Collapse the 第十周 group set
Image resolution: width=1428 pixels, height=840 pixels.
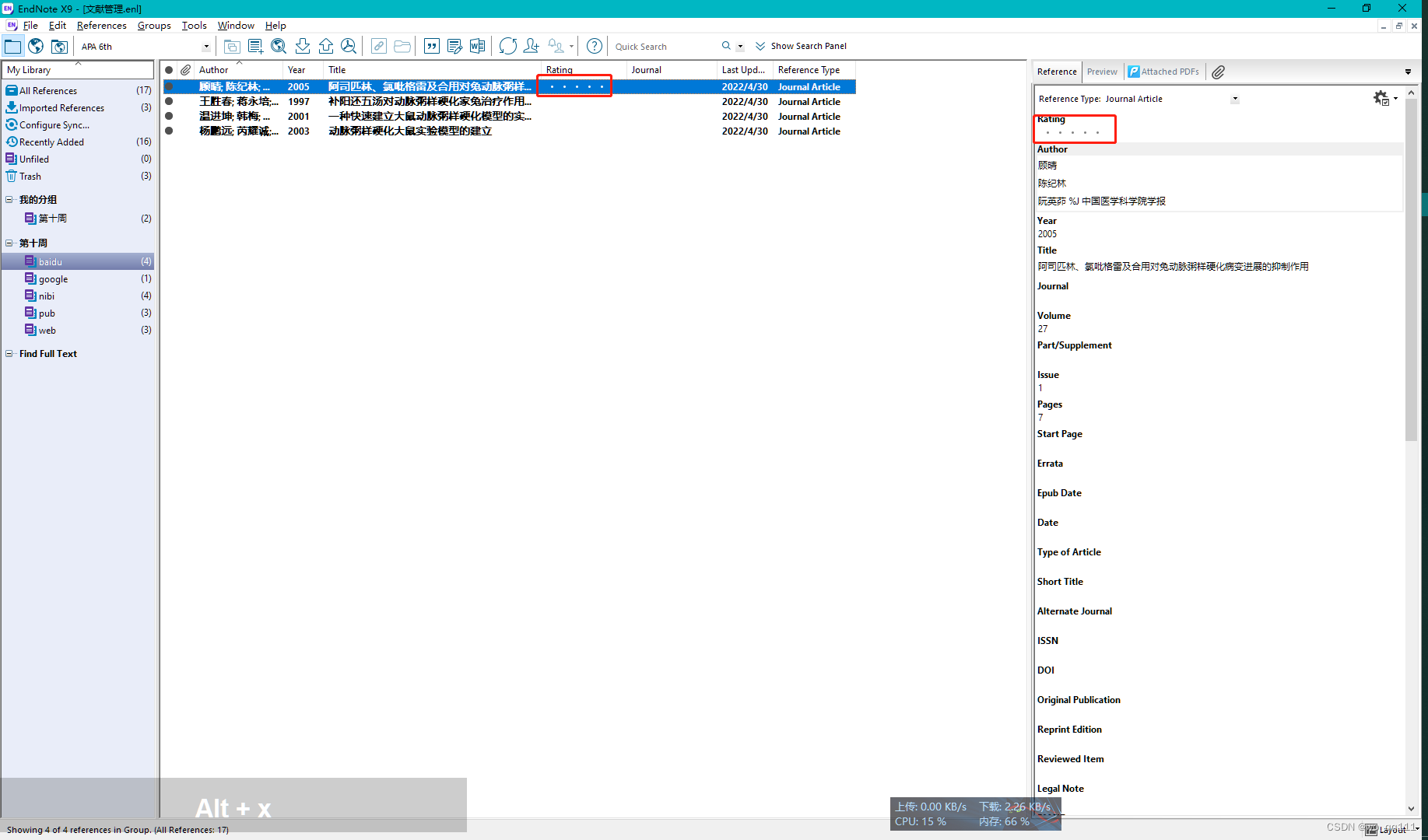coord(9,243)
